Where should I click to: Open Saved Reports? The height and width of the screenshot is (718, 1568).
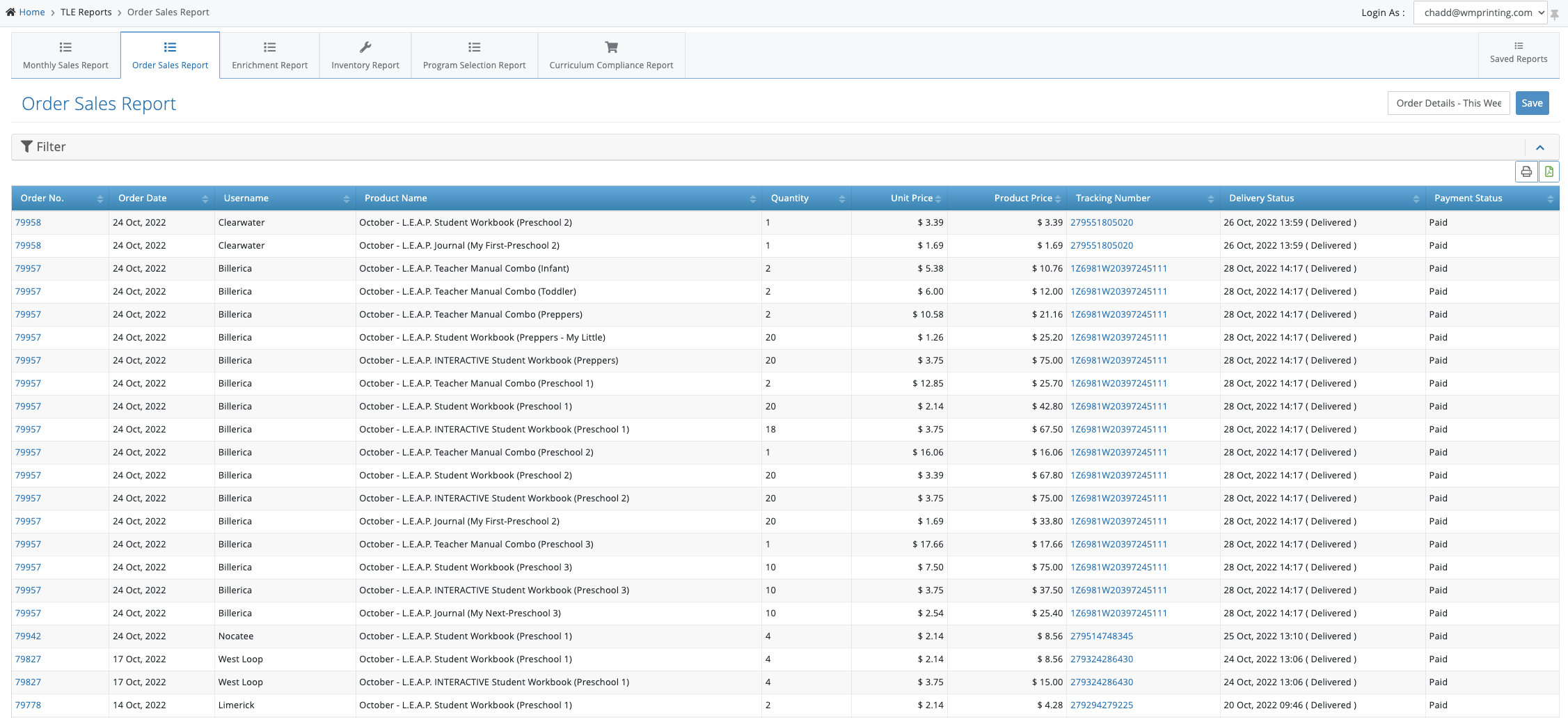[x=1519, y=55]
